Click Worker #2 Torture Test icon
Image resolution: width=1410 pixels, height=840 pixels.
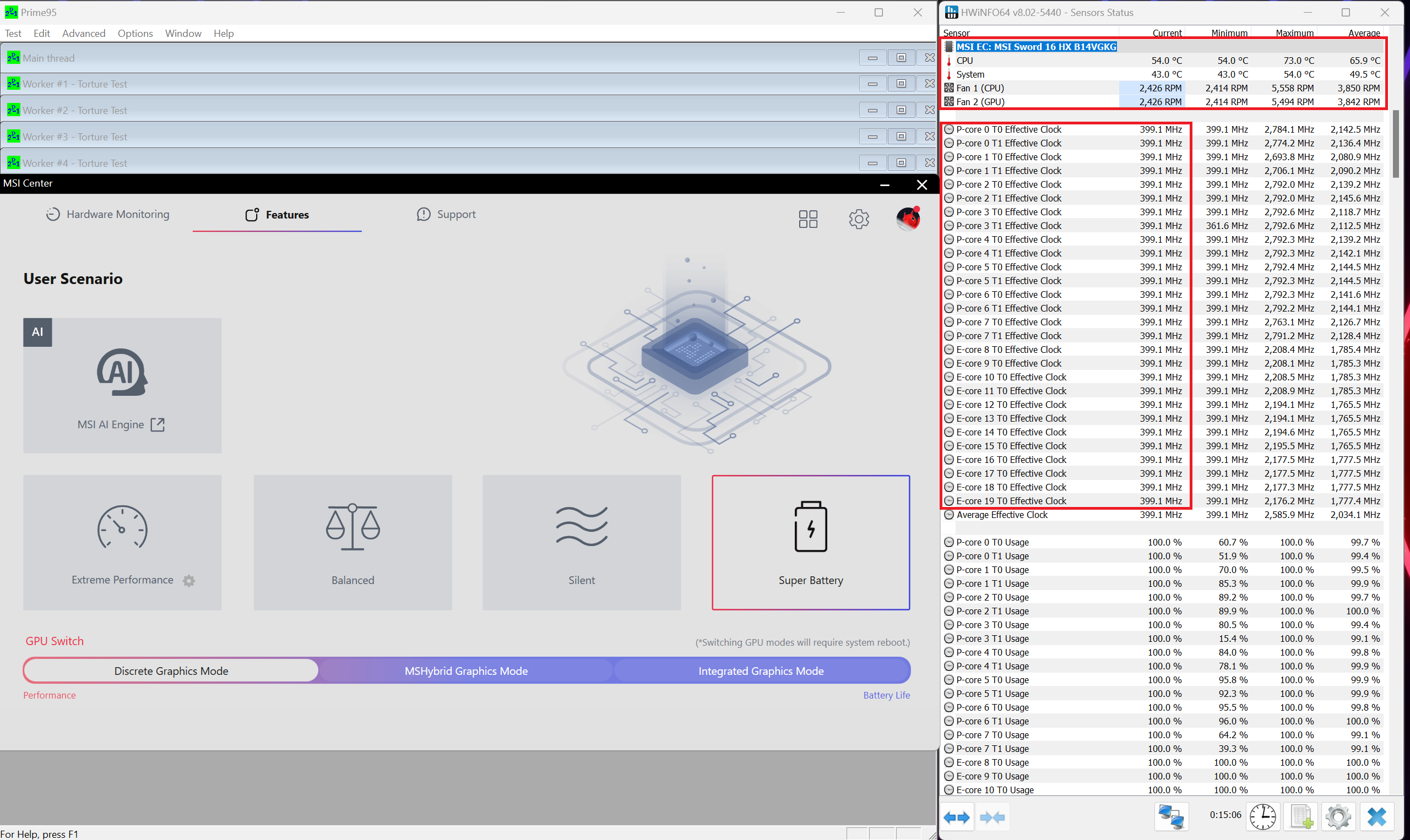14,110
